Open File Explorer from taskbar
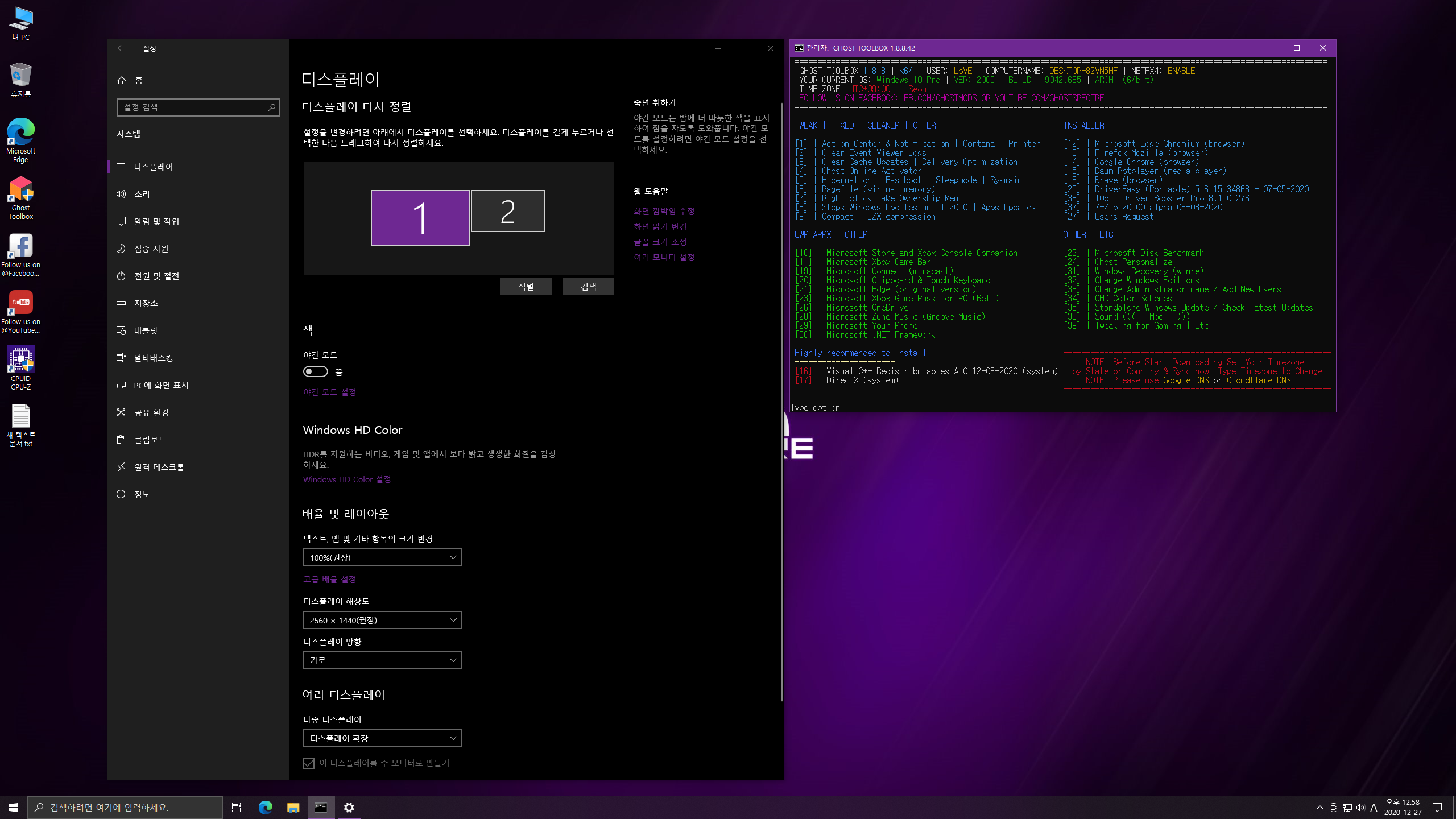This screenshot has width=1456, height=819. [x=293, y=807]
